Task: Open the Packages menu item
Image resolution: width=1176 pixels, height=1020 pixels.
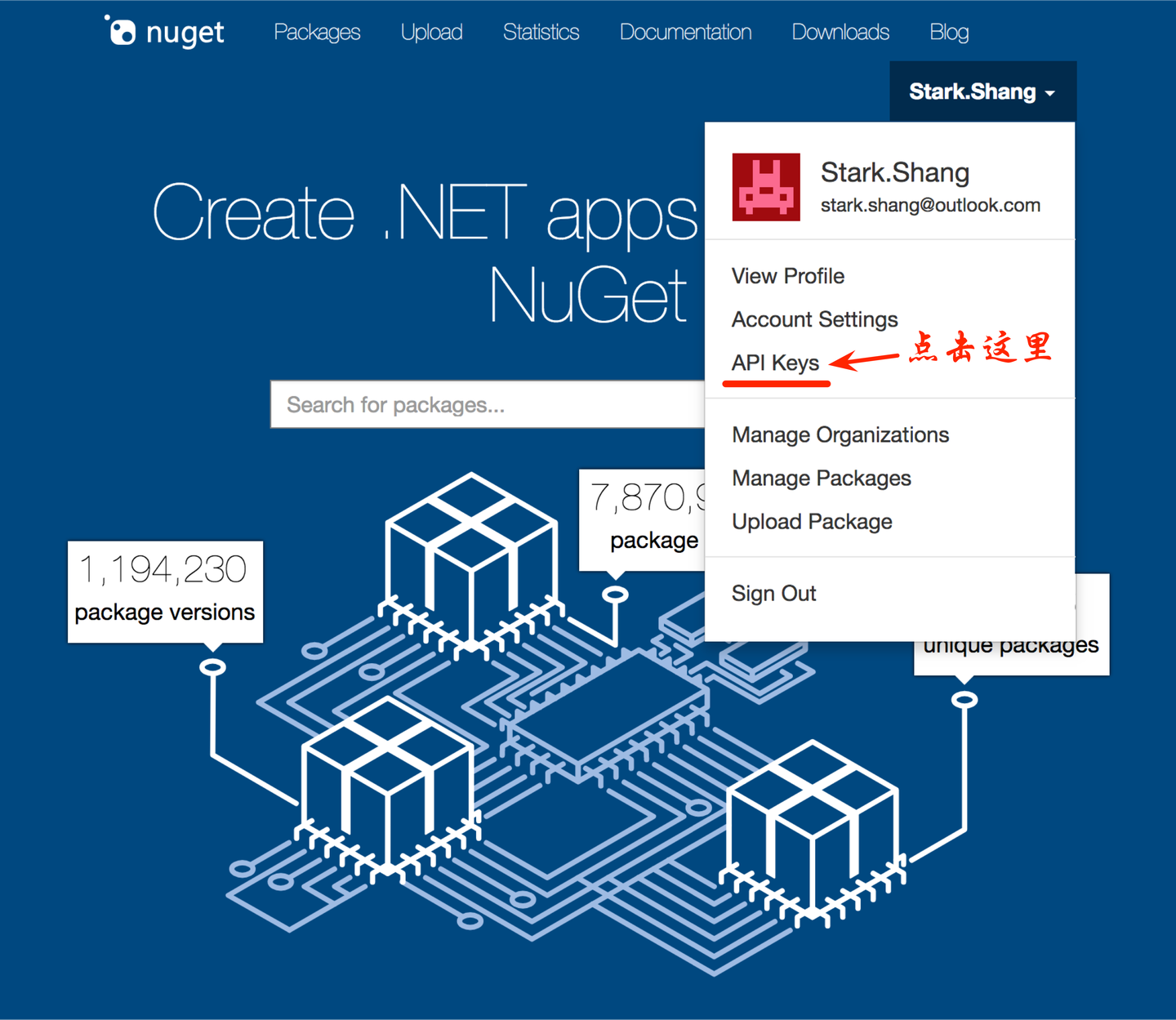Action: click(317, 32)
